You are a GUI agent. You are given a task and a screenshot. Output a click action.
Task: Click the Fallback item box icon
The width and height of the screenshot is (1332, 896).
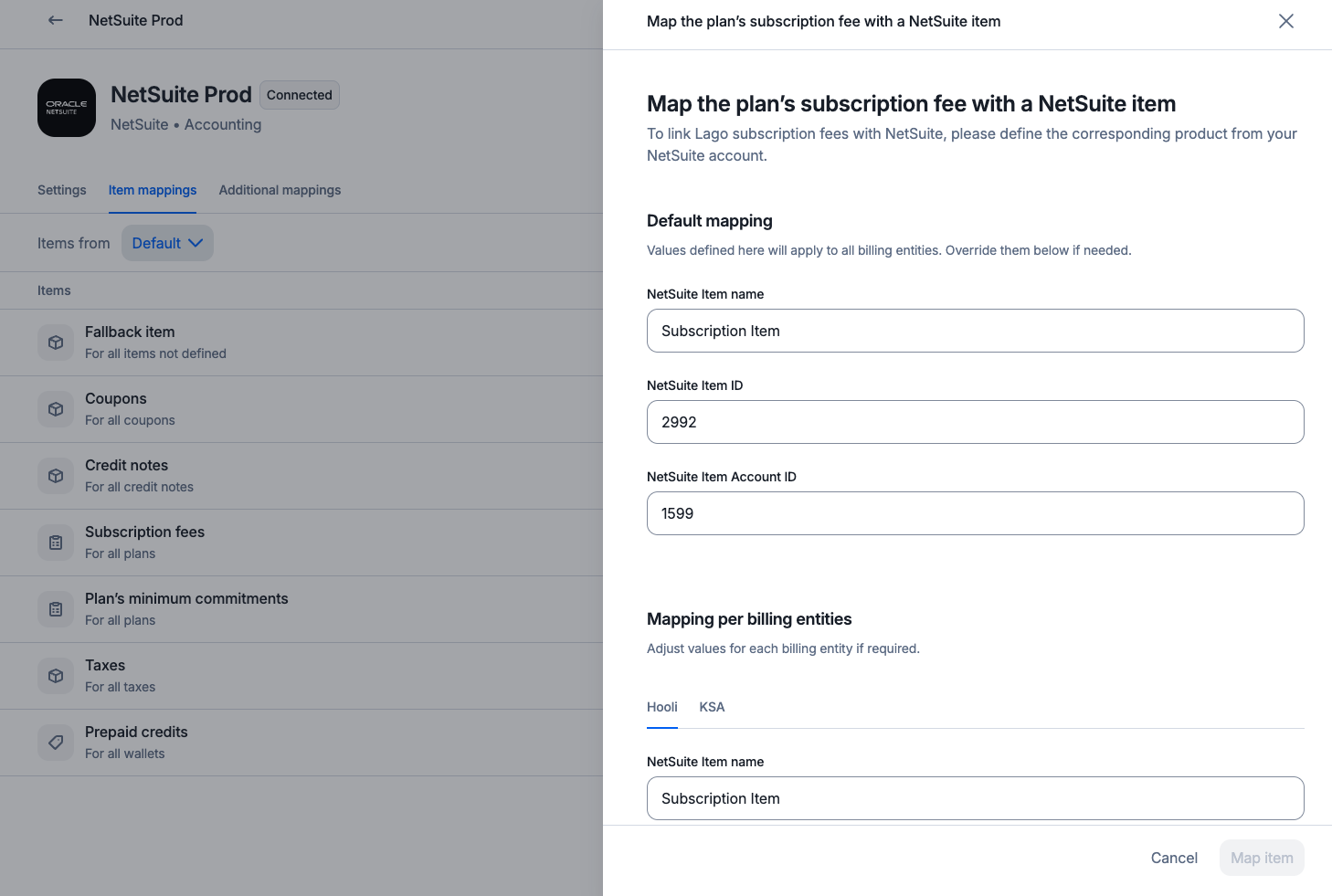coord(56,343)
